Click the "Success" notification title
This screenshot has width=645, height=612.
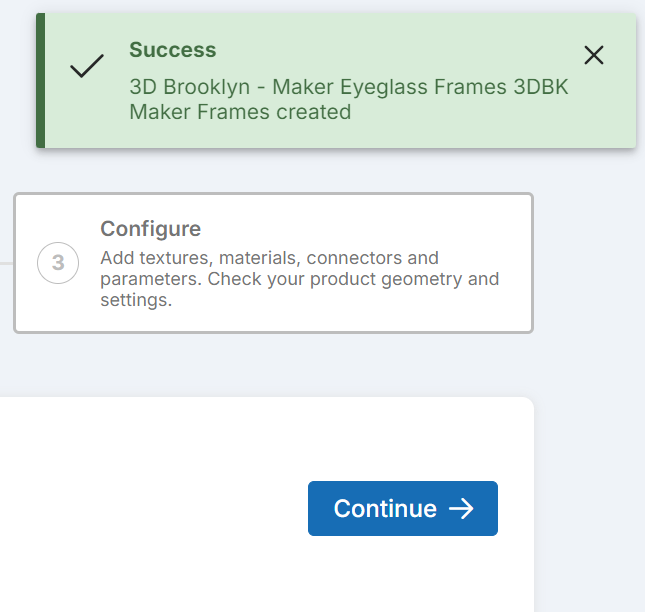click(172, 50)
